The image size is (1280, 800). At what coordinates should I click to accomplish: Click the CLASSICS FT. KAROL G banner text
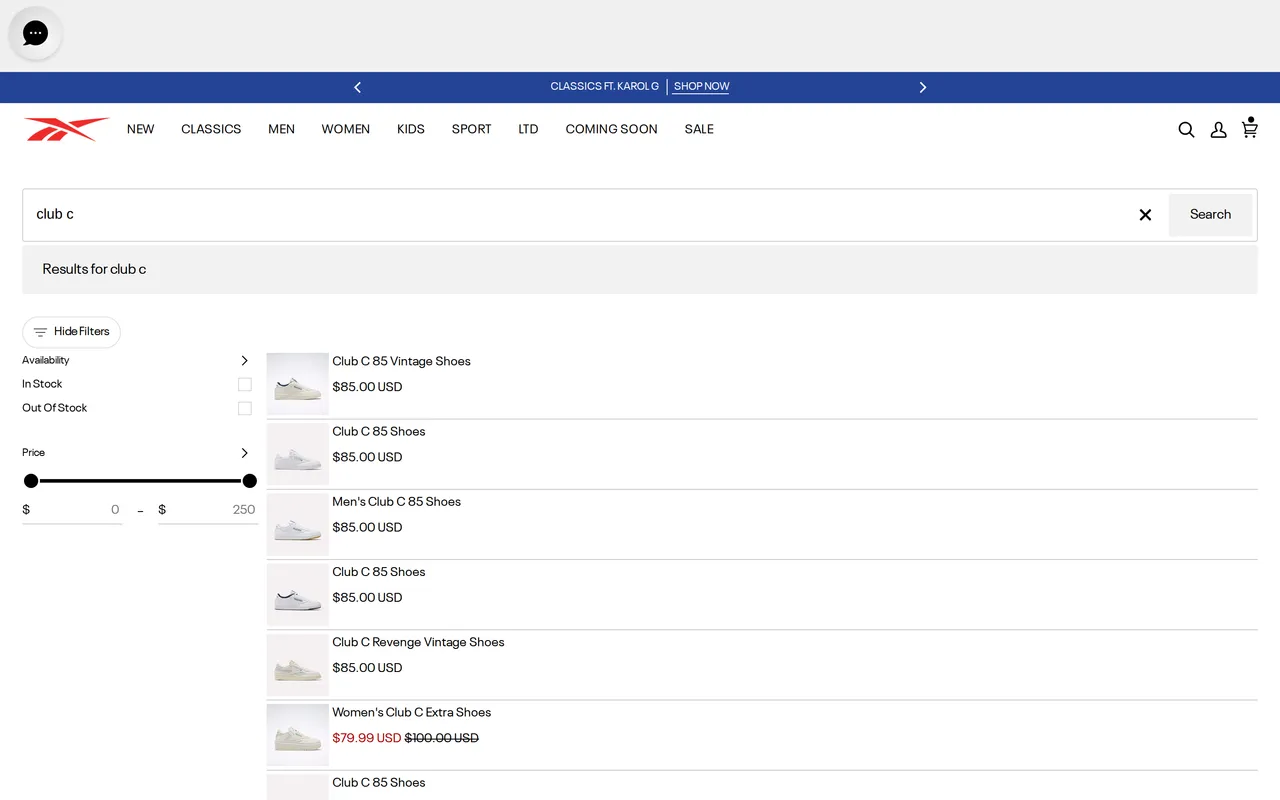pos(604,87)
